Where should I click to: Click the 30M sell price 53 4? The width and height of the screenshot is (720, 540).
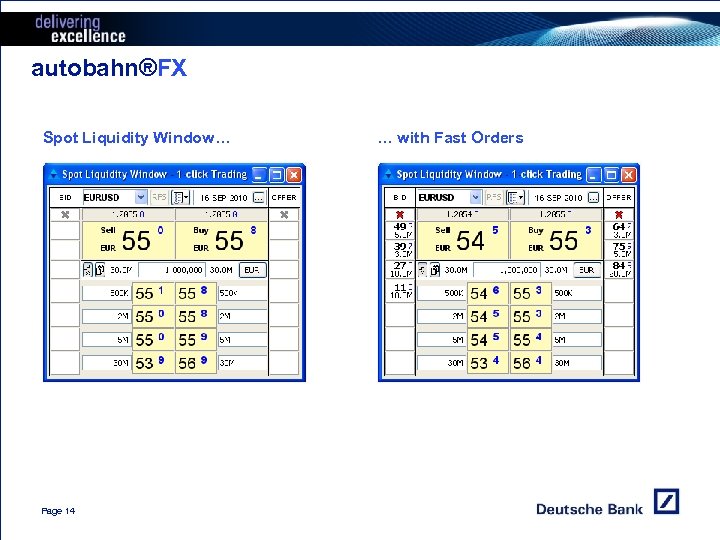tap(488, 363)
